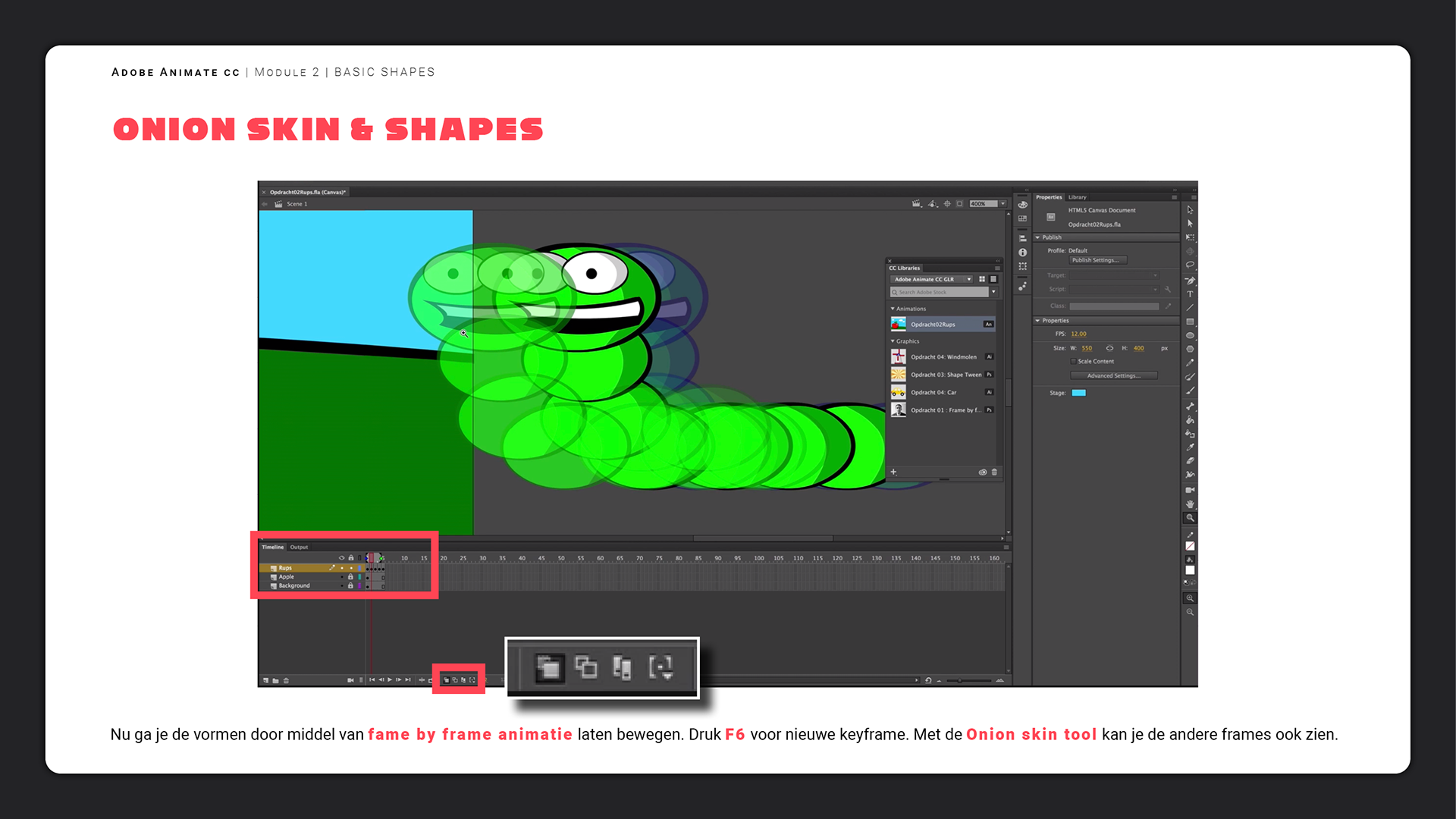
Task: Click the Stage color swatch
Action: pos(1078,393)
